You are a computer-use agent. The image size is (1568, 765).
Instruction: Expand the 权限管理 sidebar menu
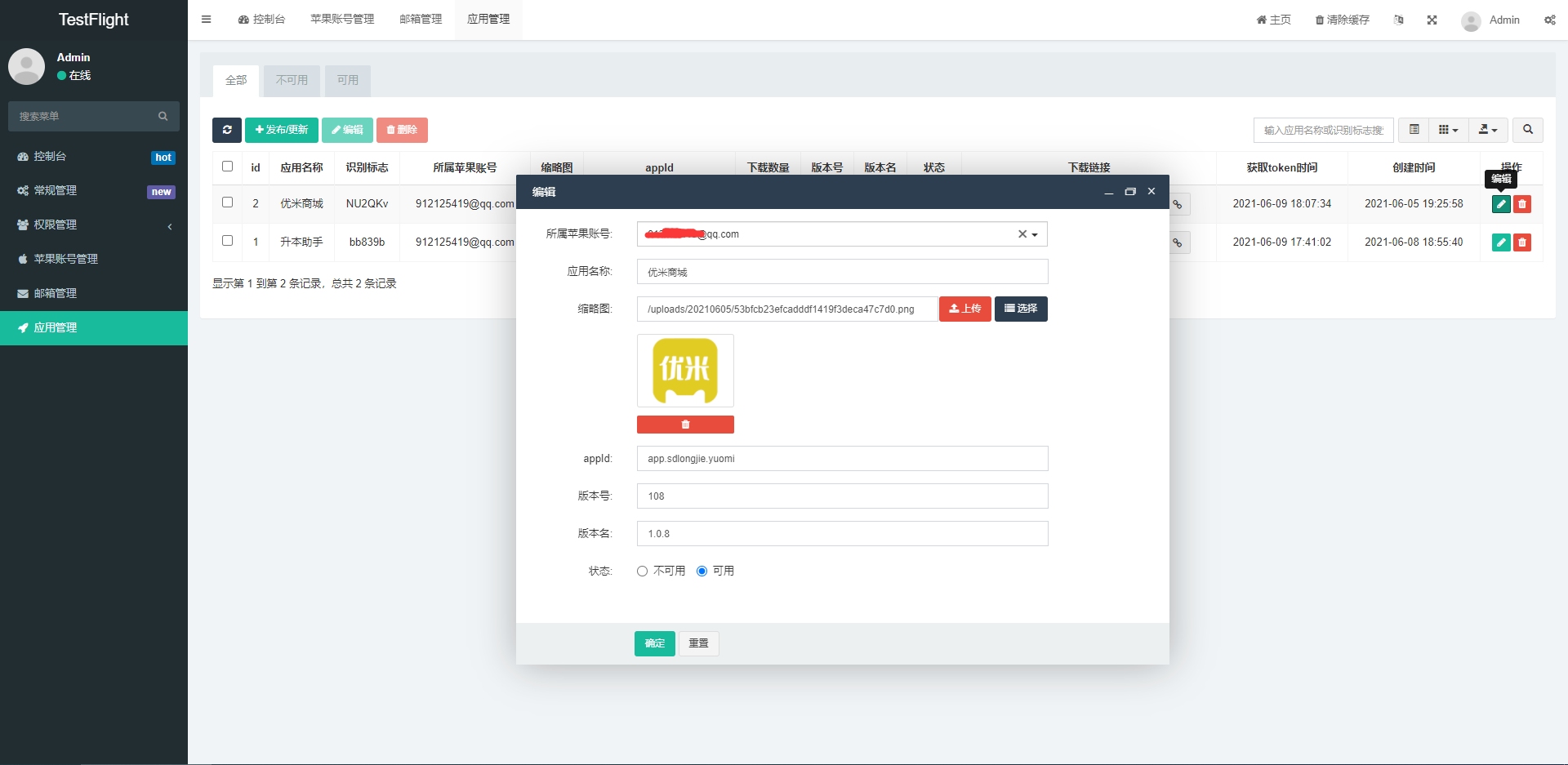coord(94,225)
